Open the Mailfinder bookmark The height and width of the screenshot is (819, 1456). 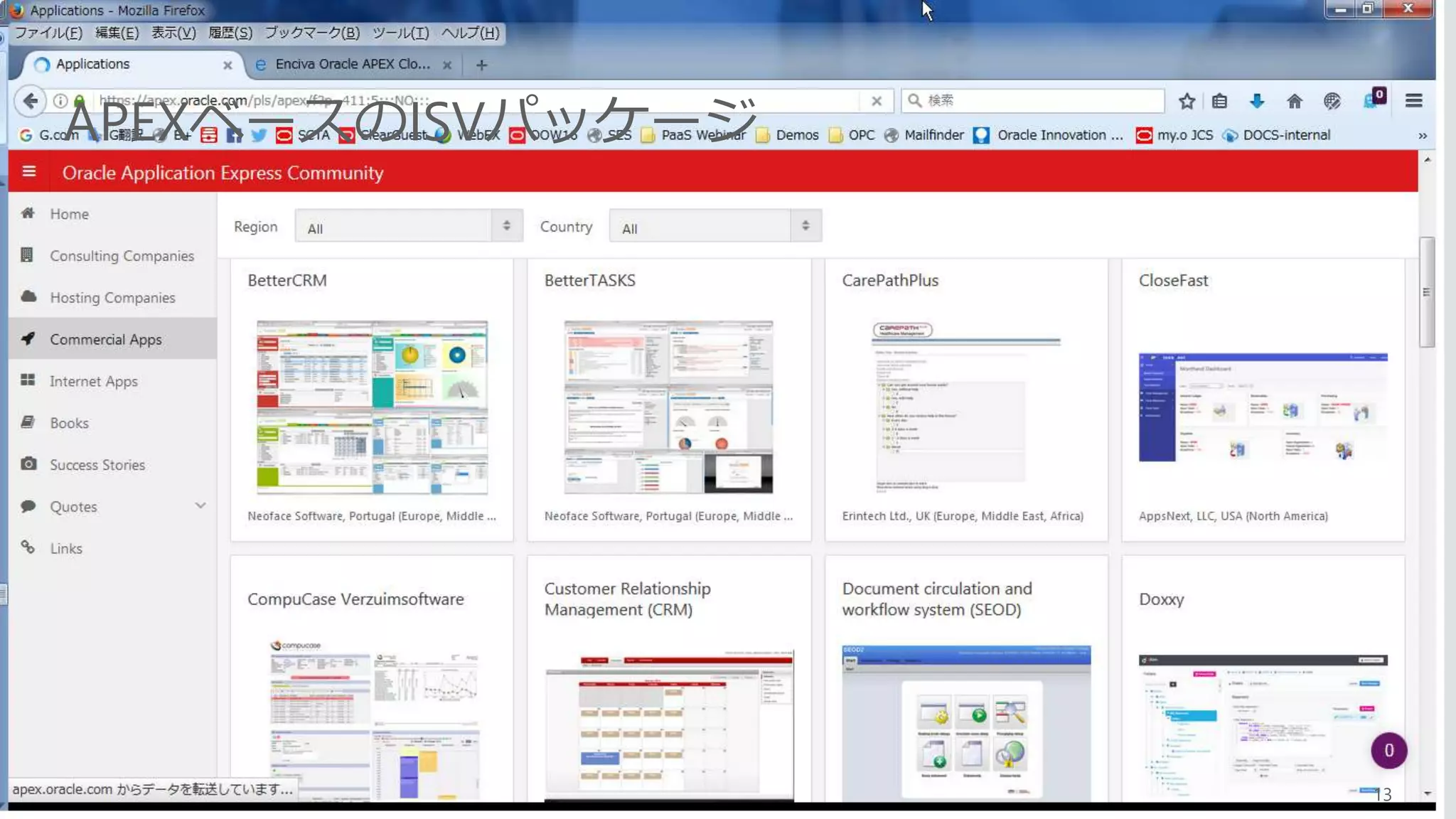point(924,135)
